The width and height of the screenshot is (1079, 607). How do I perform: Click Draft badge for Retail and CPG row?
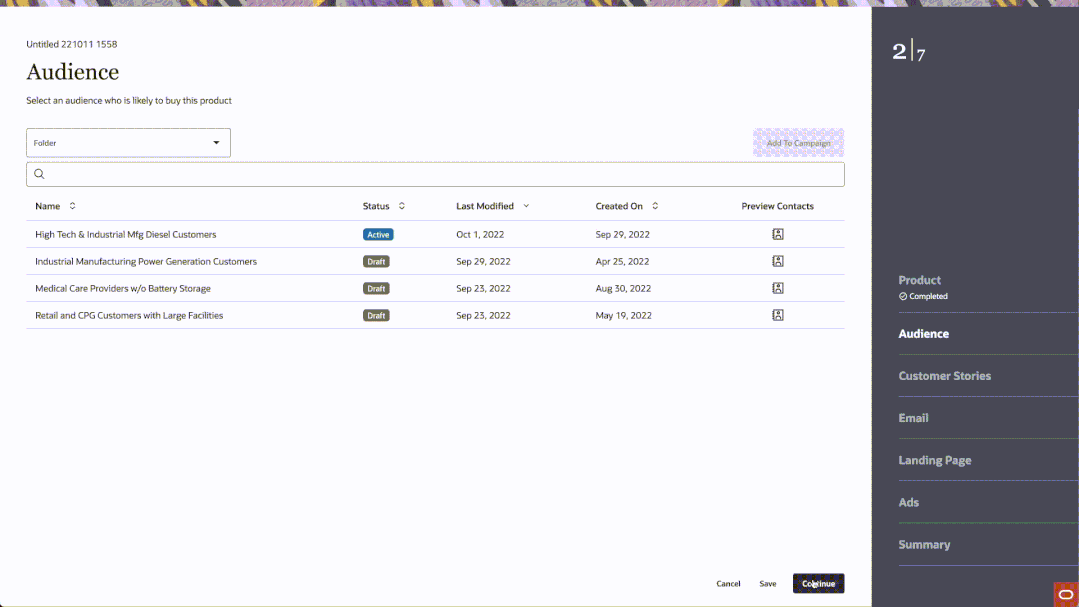click(x=376, y=315)
